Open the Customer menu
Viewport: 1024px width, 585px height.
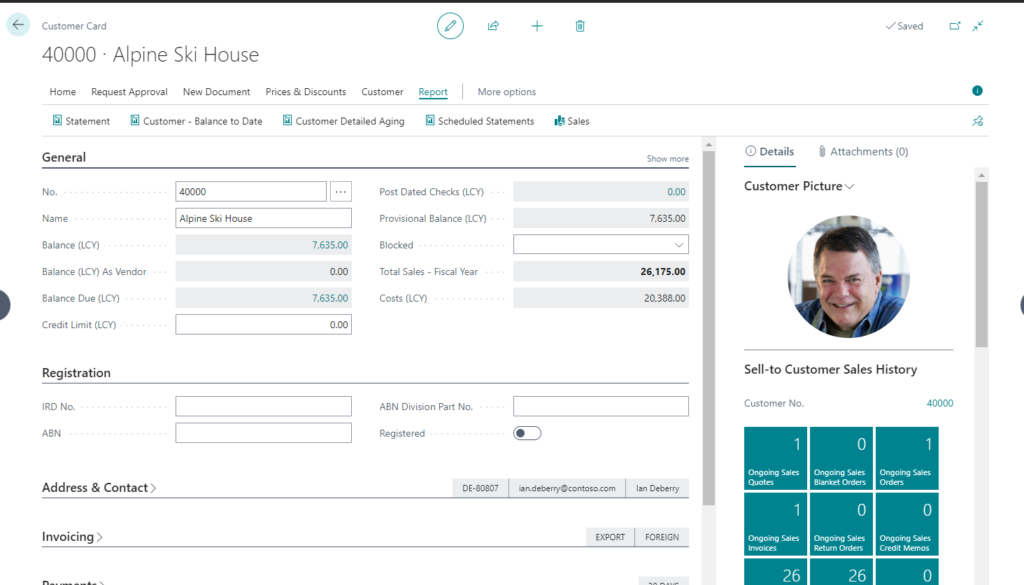382,92
